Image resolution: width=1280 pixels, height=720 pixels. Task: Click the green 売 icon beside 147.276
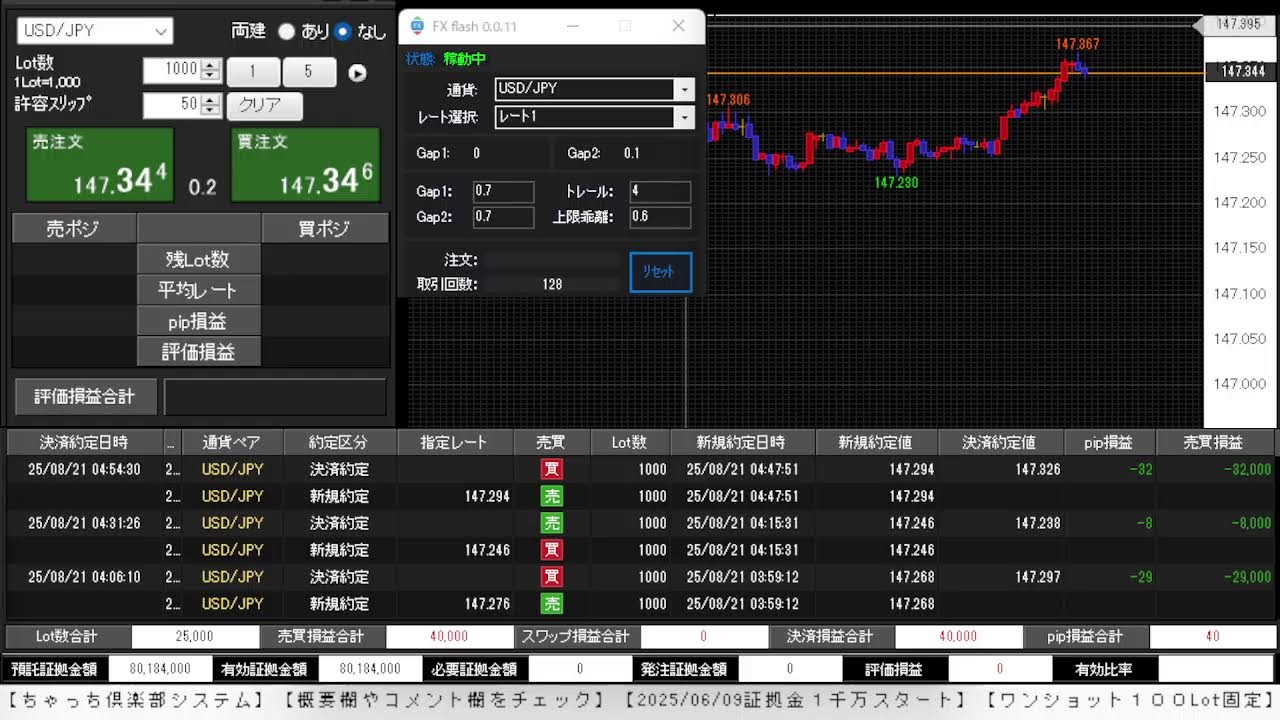click(x=552, y=604)
